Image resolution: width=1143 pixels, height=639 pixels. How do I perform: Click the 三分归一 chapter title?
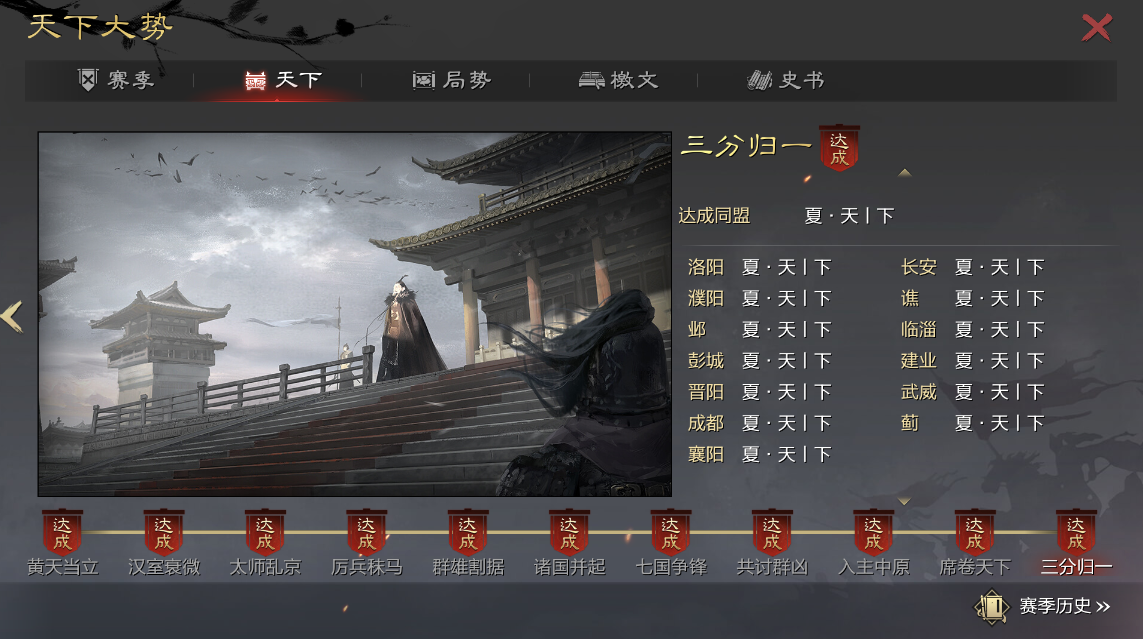pyautogui.click(x=746, y=146)
